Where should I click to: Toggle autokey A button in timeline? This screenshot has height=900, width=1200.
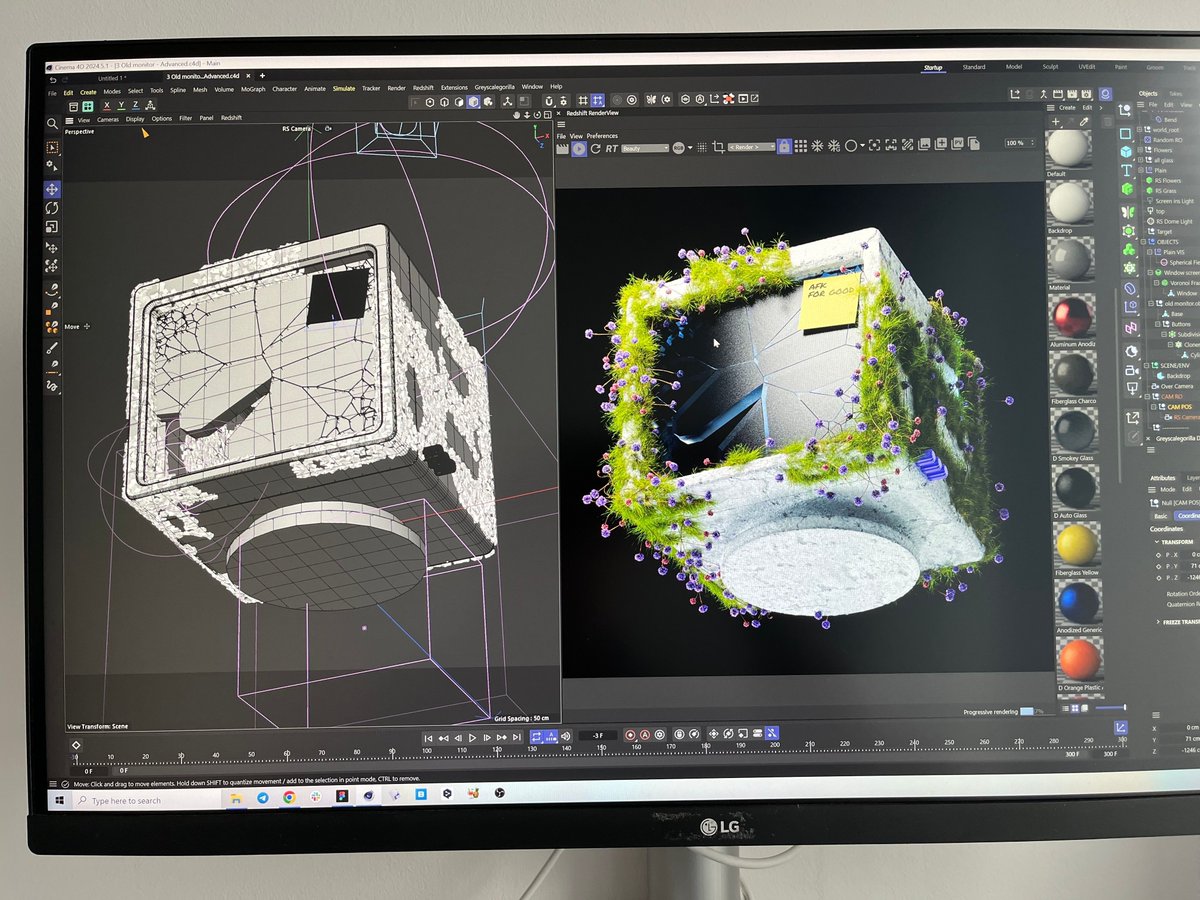point(645,735)
